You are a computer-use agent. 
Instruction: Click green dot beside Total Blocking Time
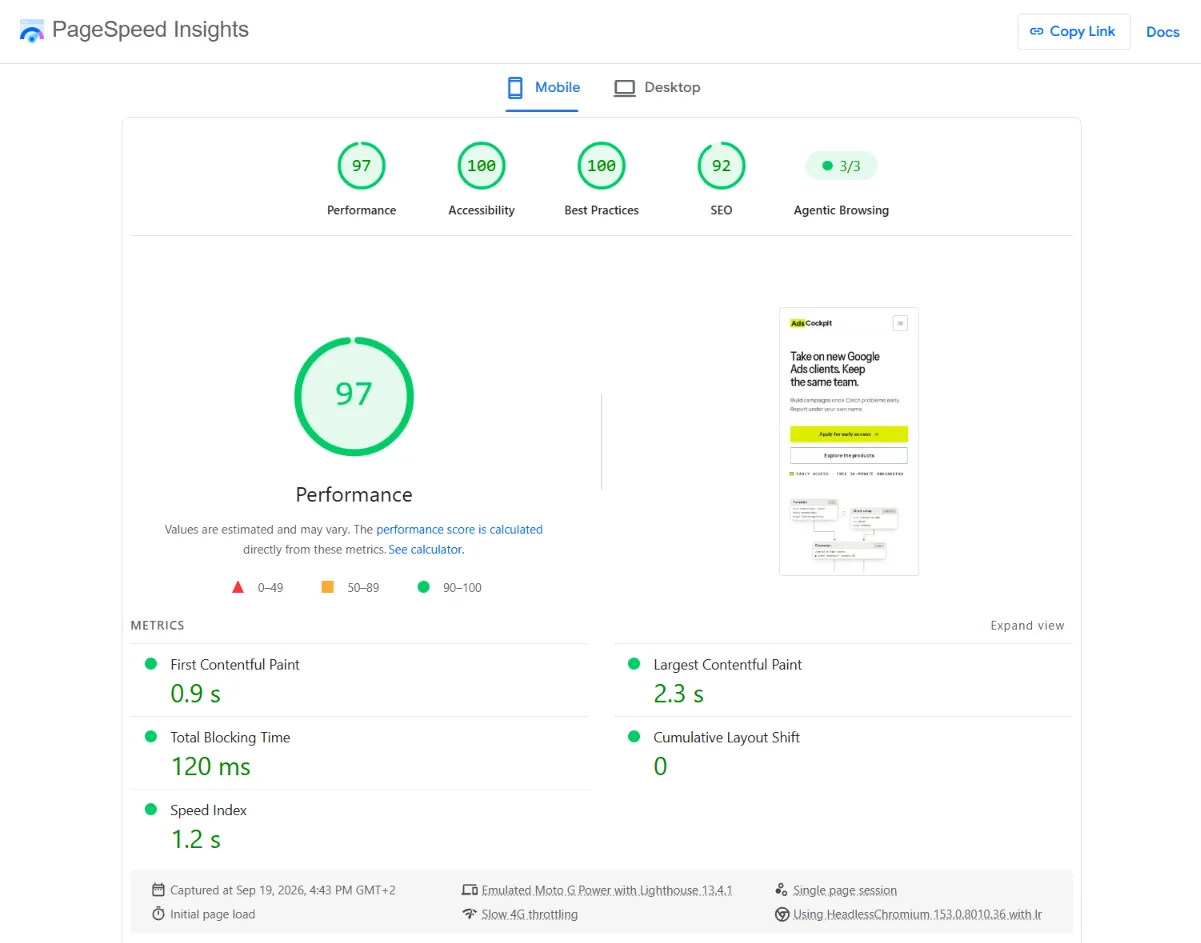[151, 736]
